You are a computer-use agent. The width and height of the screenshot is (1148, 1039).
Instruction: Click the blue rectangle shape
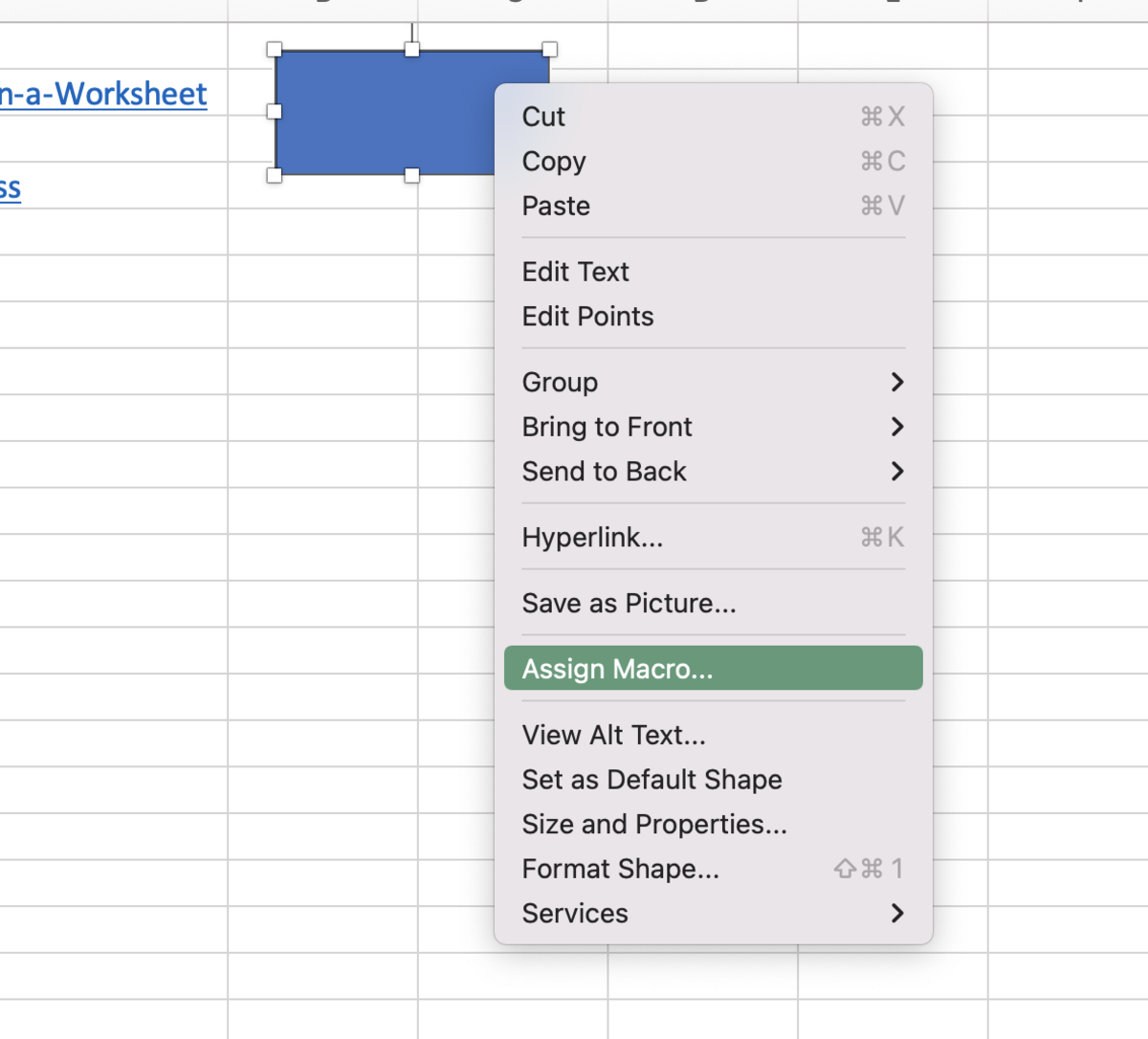point(385,113)
